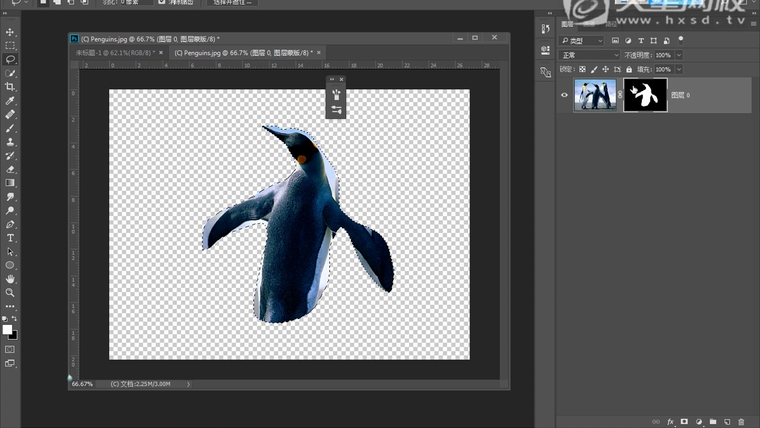Open the layer blend mode dropdown

tap(590, 55)
